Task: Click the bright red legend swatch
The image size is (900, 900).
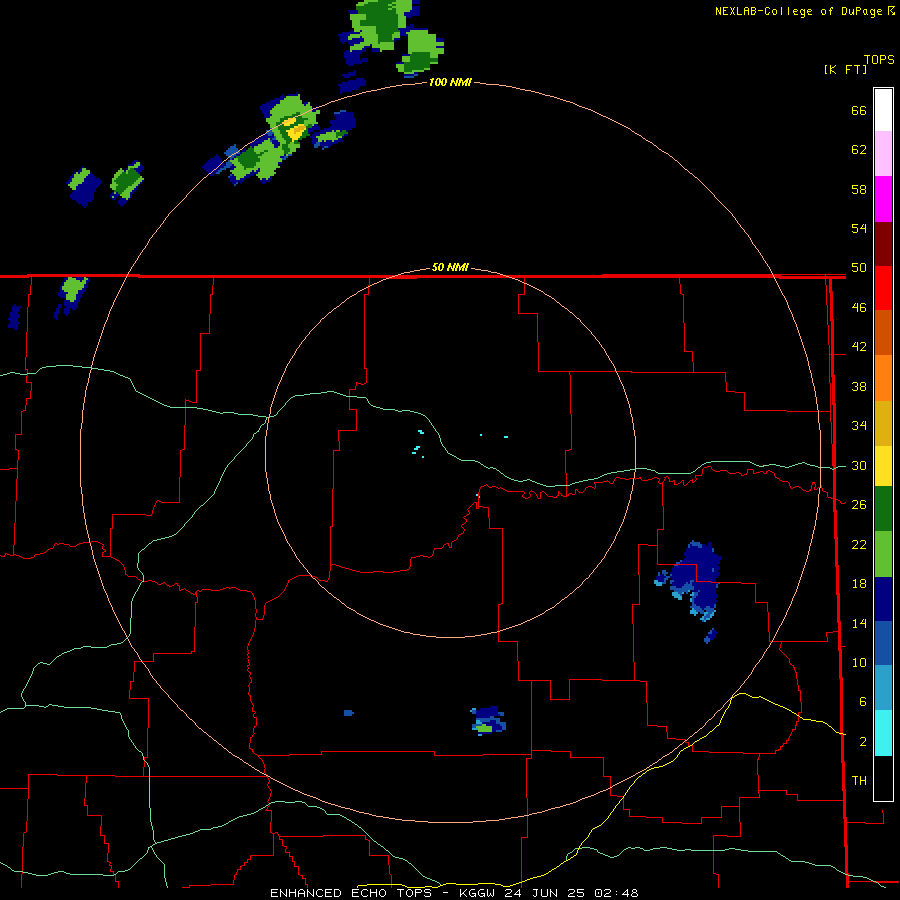Action: pyautogui.click(x=883, y=288)
